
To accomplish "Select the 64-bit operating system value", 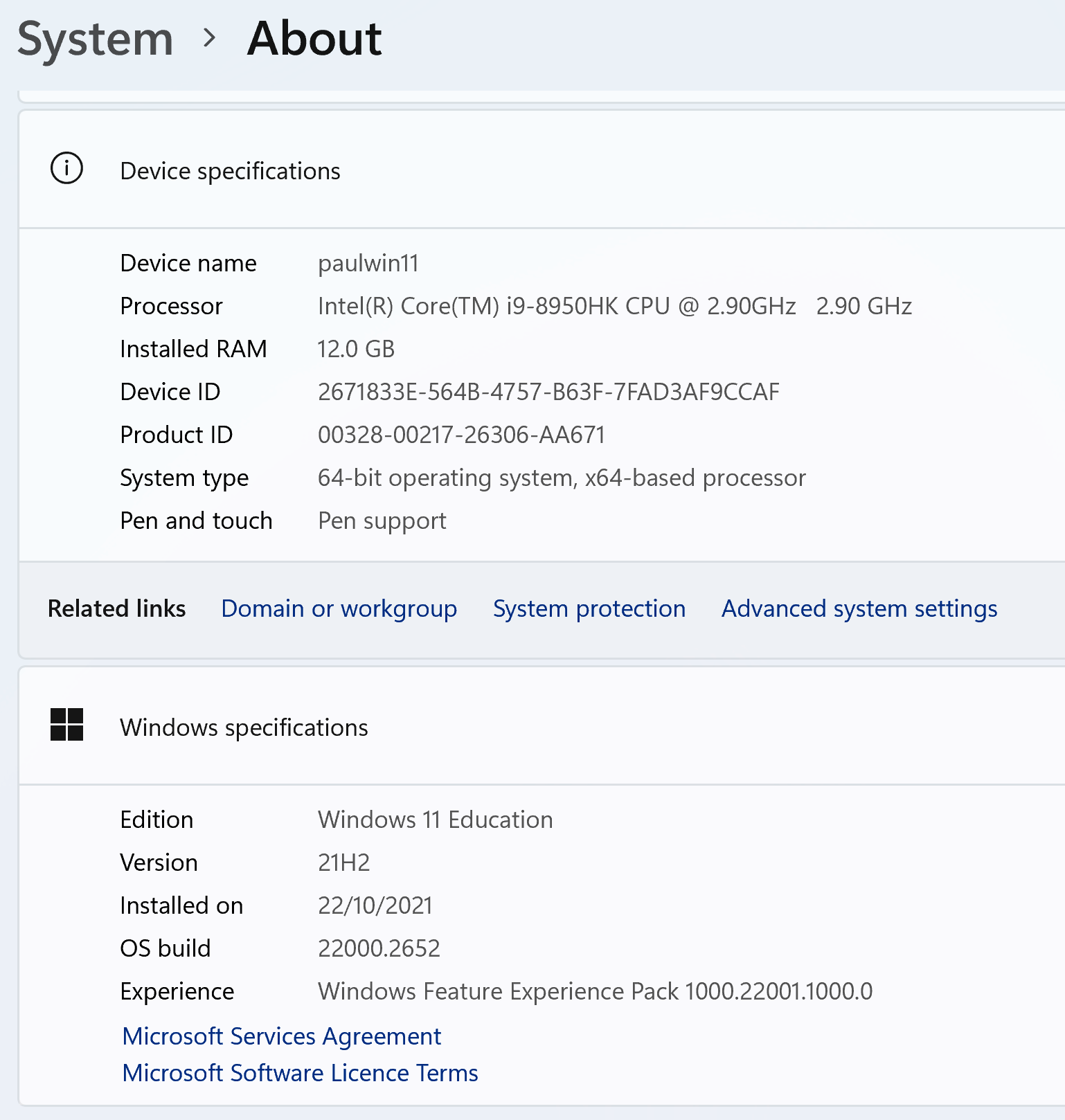I will coord(562,478).
